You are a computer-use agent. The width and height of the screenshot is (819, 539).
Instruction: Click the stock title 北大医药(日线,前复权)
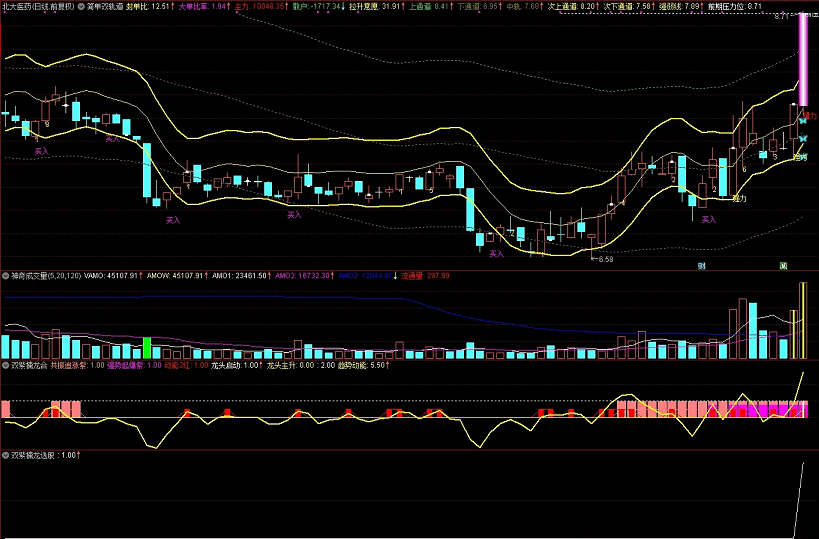pos(39,7)
